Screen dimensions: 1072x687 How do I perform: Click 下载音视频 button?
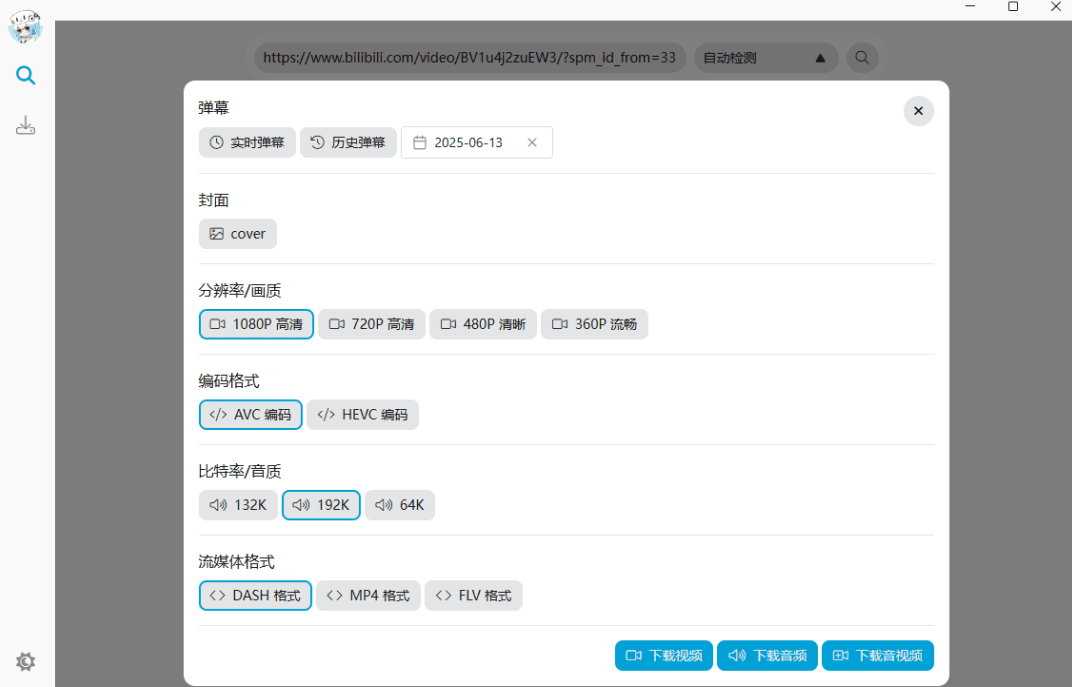tap(877, 656)
